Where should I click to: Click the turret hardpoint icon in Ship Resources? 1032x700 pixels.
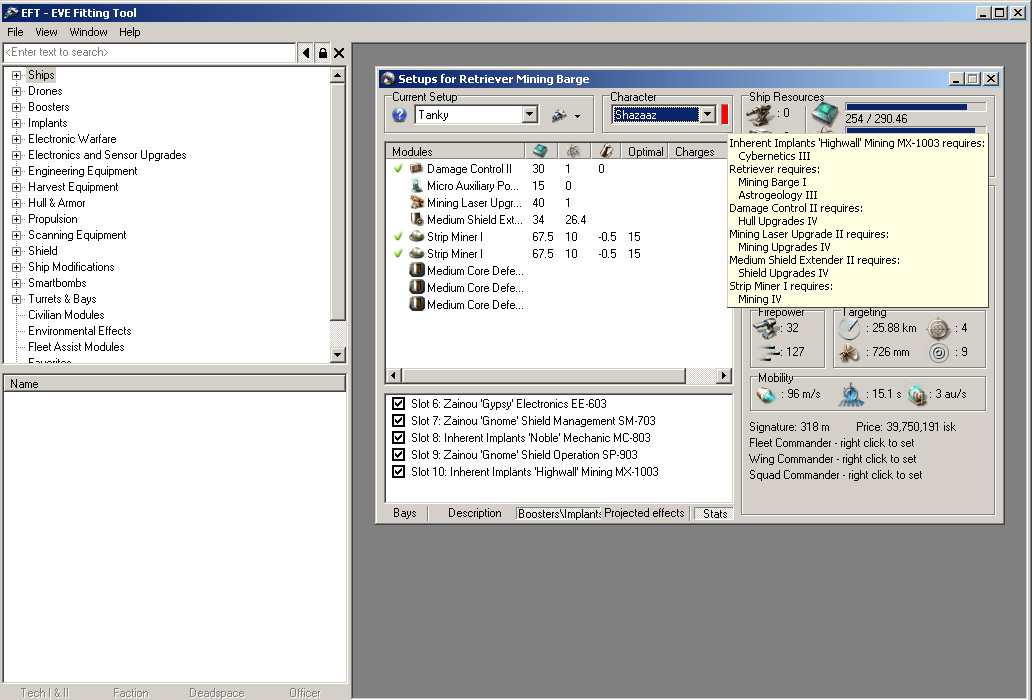click(760, 114)
